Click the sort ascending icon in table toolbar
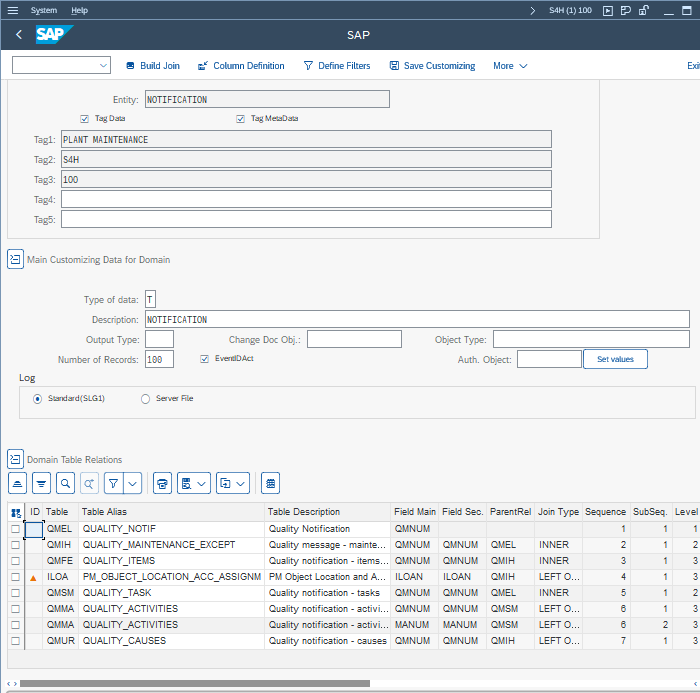The height and width of the screenshot is (693, 700). [x=17, y=483]
